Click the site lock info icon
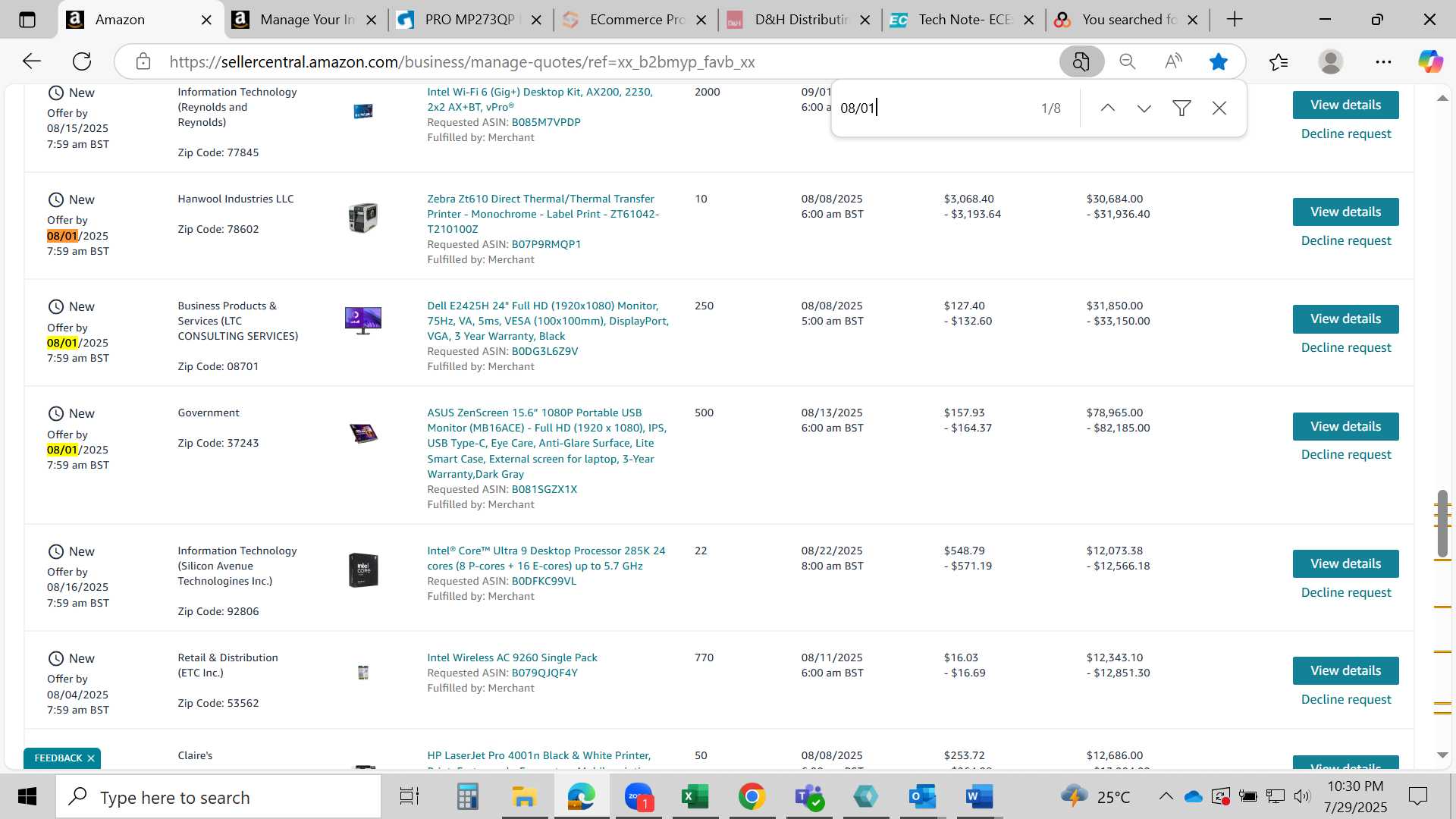1456x819 pixels. pyautogui.click(x=143, y=61)
